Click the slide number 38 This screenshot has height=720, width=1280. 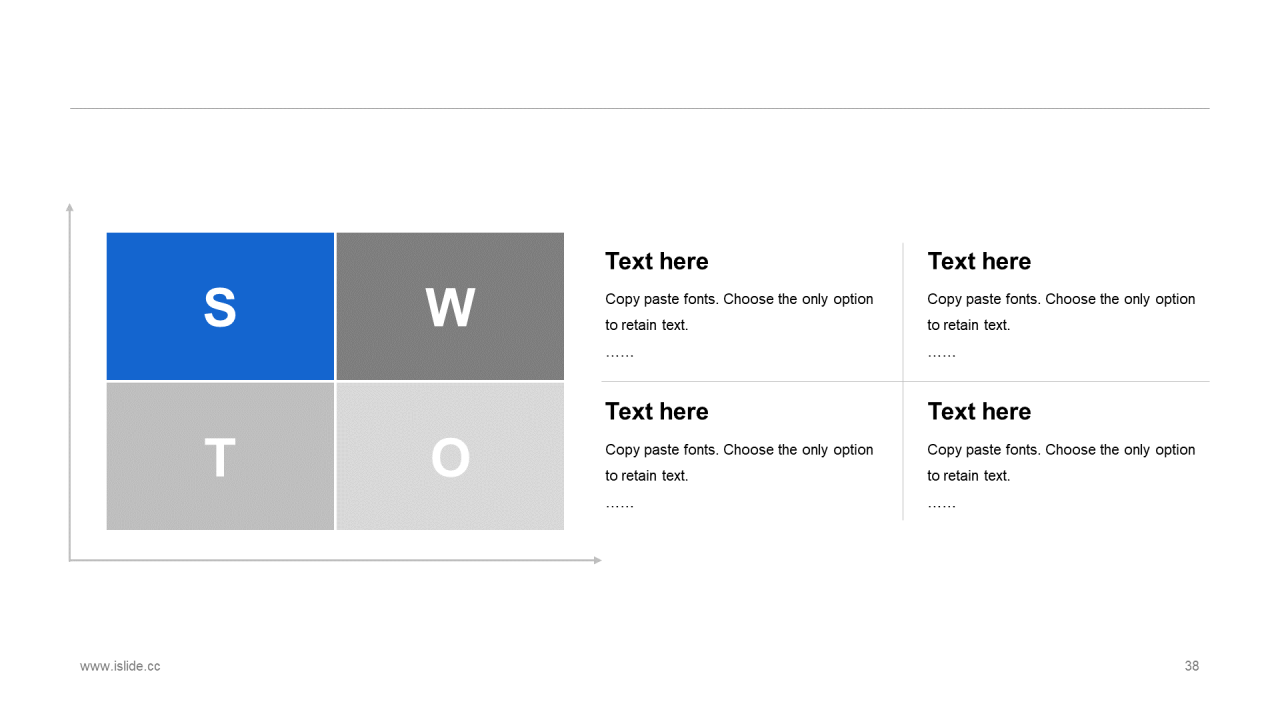click(1191, 666)
